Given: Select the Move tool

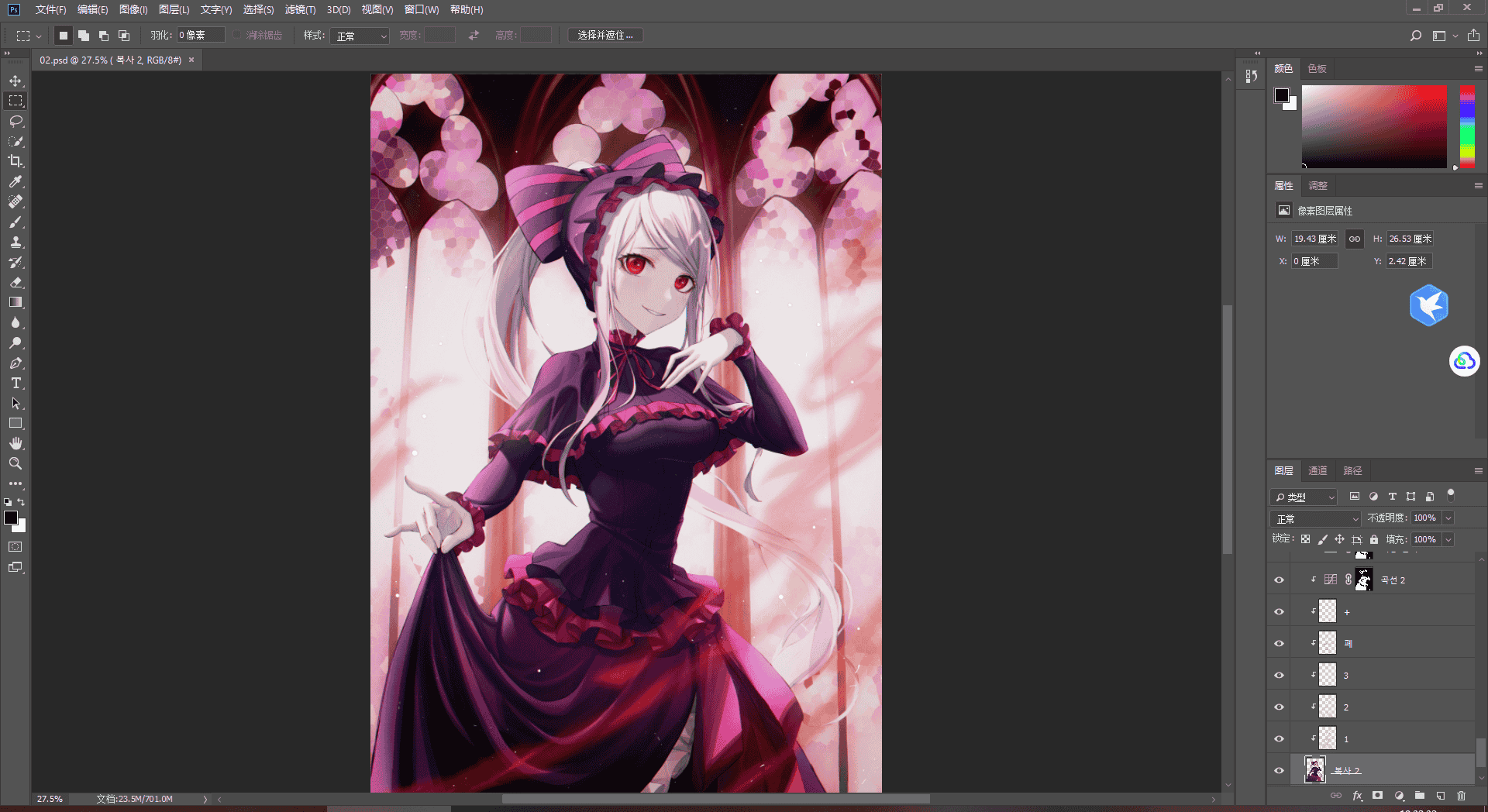Looking at the screenshot, I should [x=15, y=81].
